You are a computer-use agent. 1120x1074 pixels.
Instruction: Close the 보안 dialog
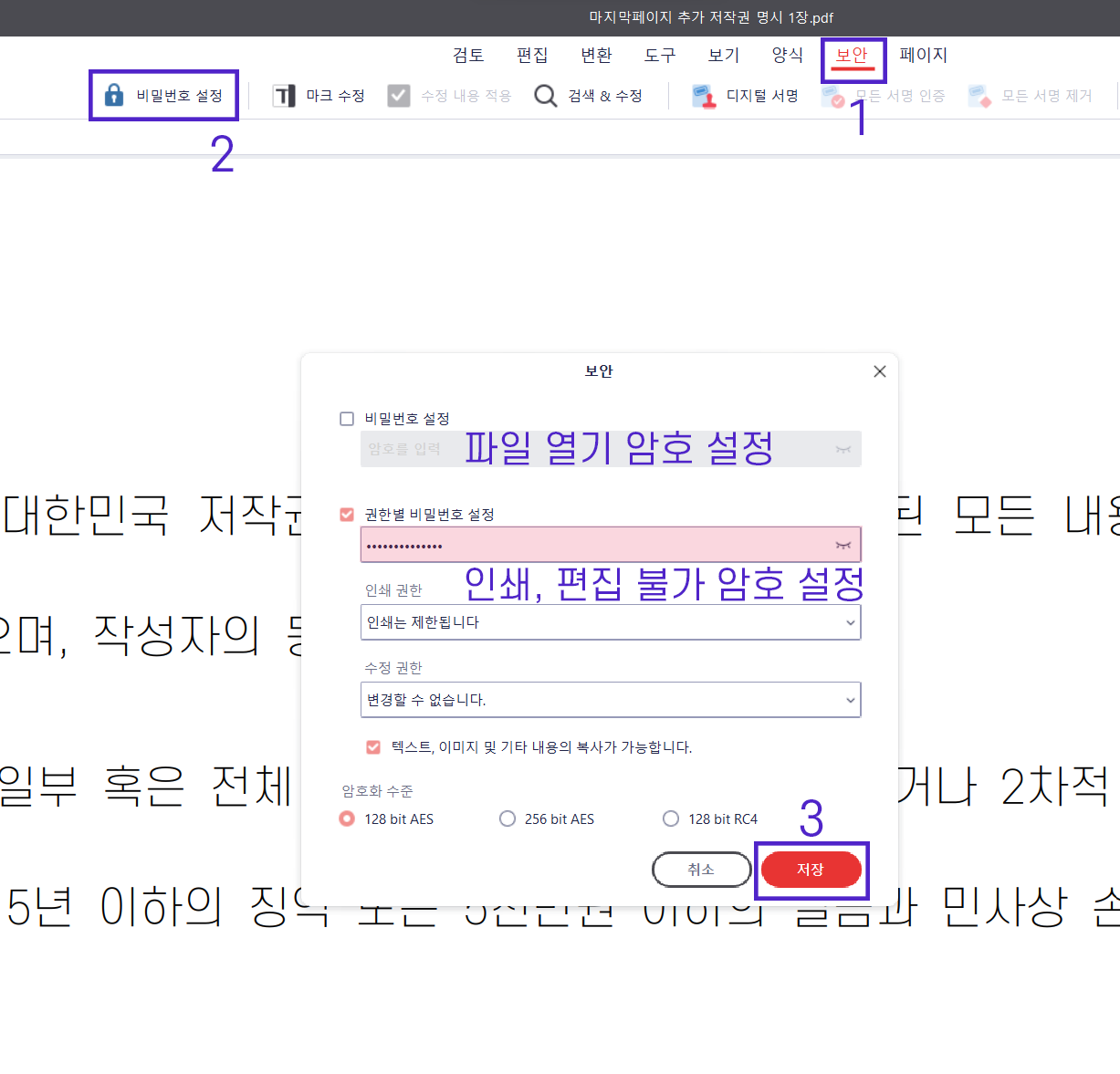880,371
